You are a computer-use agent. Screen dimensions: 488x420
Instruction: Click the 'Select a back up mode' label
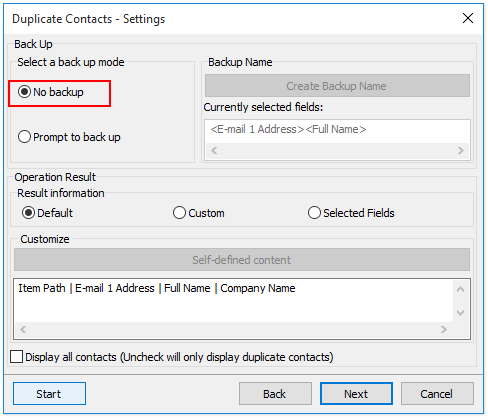pos(71,62)
